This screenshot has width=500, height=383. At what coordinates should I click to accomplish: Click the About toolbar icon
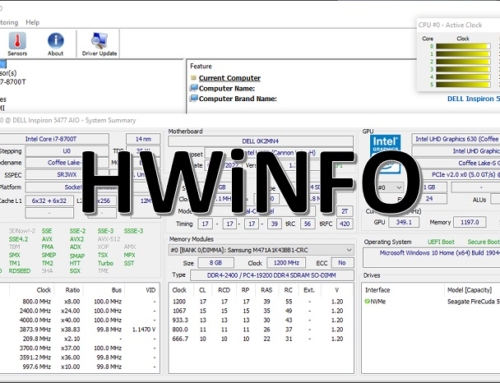coord(55,44)
